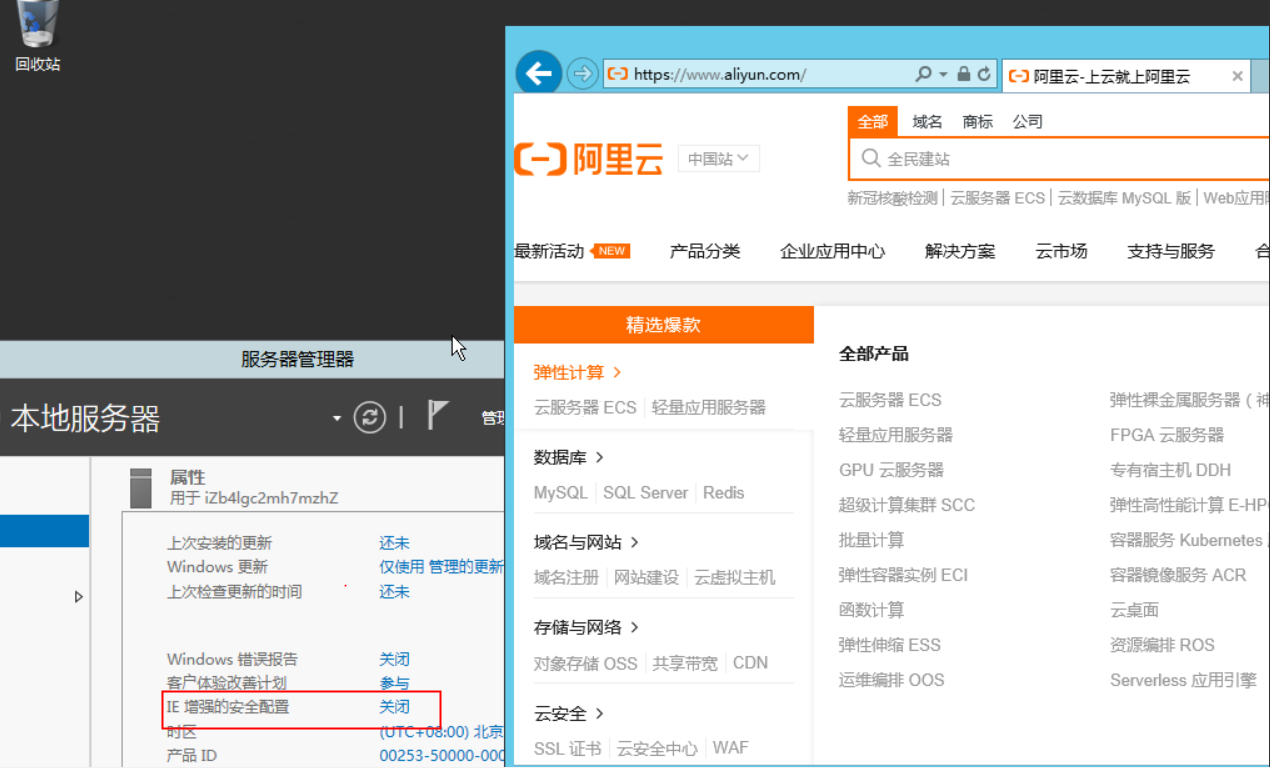Click the 阿里云 logo on the webpage
The width and height of the screenshot is (1270, 768).
(x=588, y=159)
